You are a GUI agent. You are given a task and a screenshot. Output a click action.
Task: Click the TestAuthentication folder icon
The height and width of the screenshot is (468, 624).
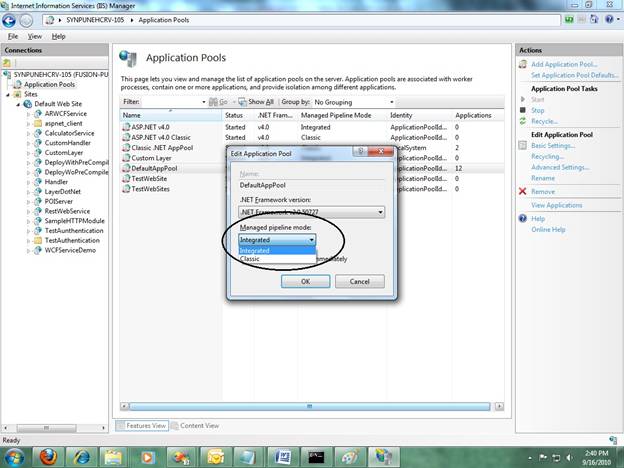click(38, 240)
